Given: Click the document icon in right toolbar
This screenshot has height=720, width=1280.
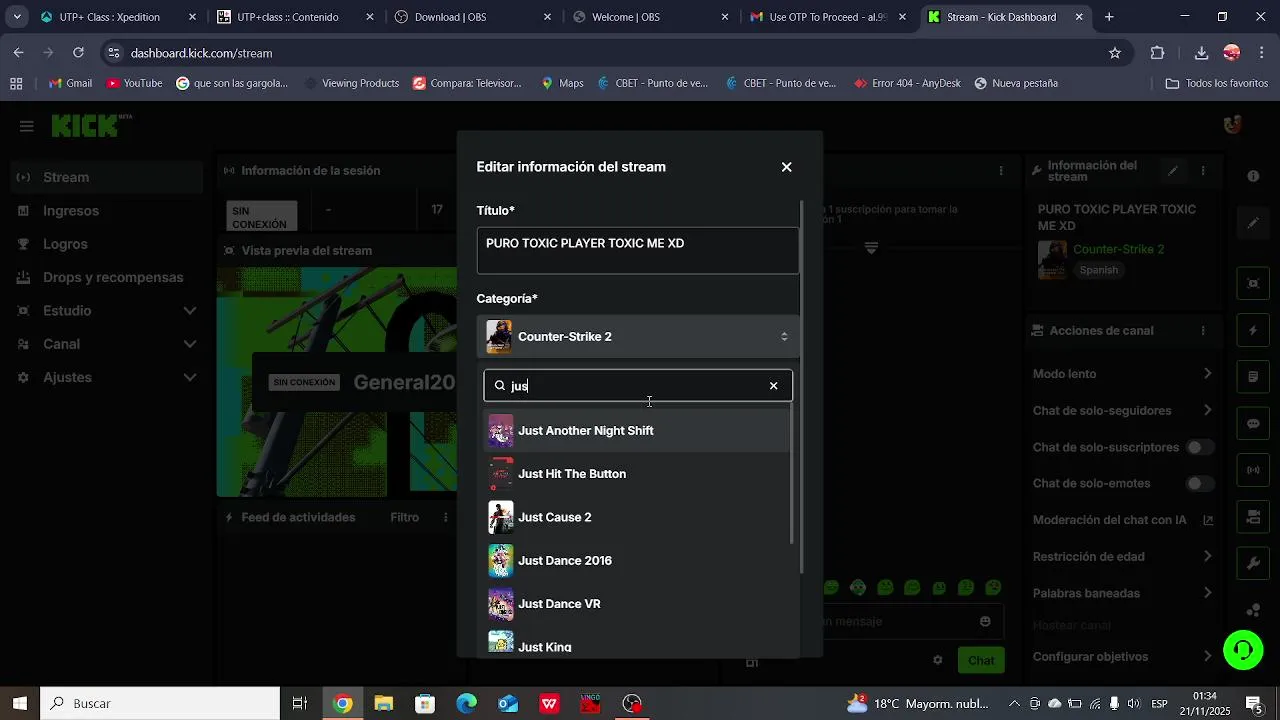Looking at the screenshot, I should [1253, 377].
